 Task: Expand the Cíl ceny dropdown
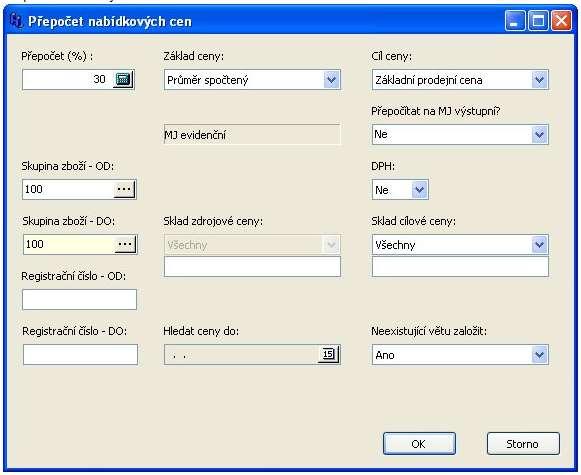pyautogui.click(x=539, y=80)
